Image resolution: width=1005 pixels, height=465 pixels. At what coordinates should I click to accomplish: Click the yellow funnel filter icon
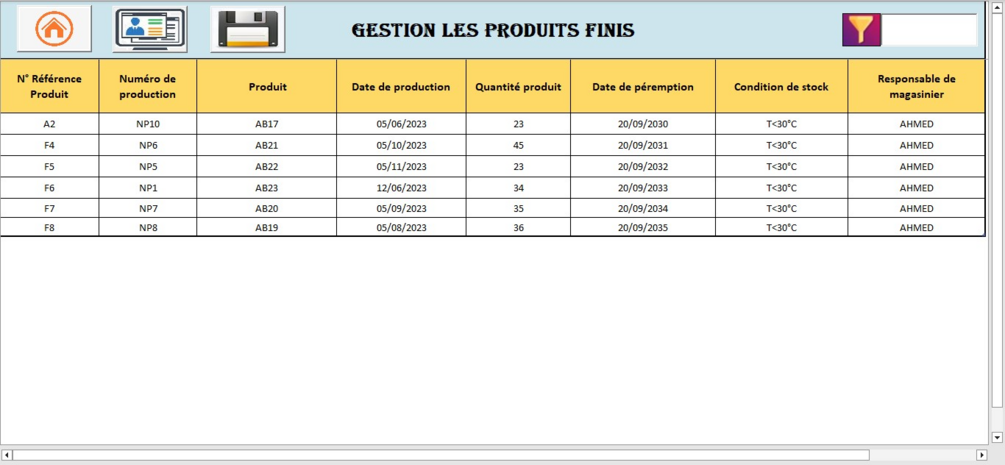[x=861, y=30]
